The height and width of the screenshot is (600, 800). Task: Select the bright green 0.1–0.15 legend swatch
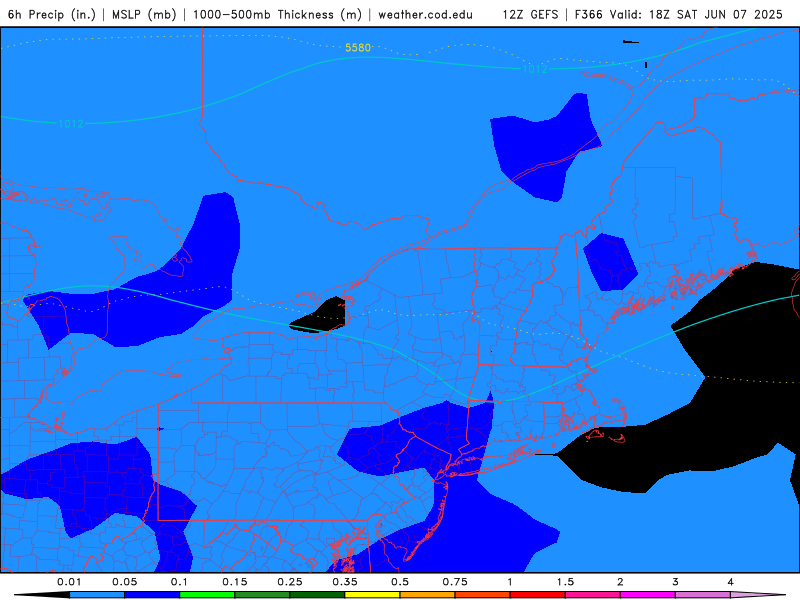pyautogui.click(x=207, y=595)
